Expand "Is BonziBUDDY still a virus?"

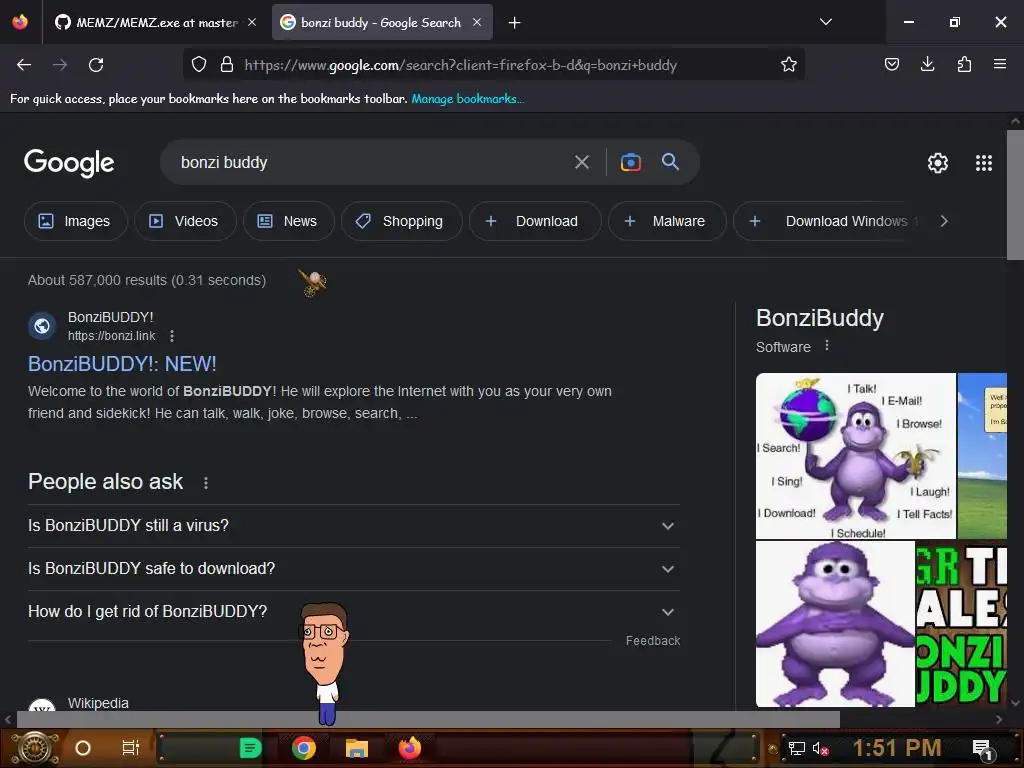pyautogui.click(x=354, y=526)
